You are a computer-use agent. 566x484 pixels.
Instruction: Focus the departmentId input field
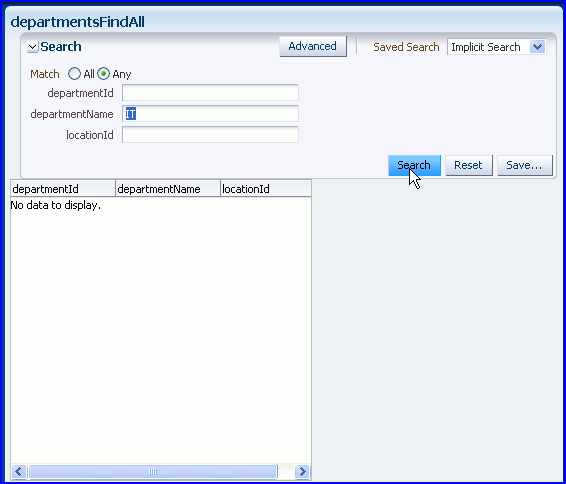tap(210, 93)
